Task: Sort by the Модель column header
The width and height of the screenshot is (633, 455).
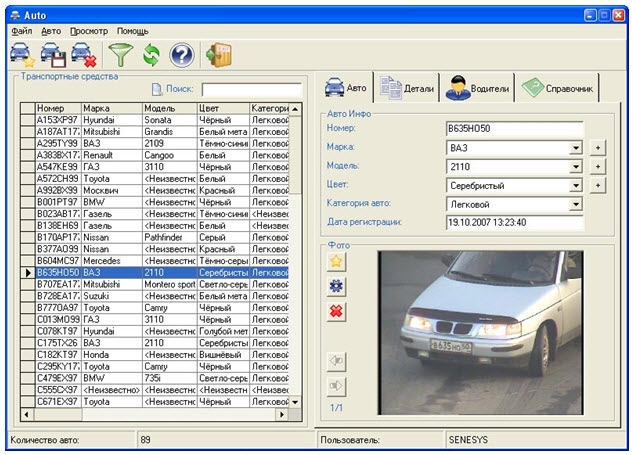Action: coord(170,109)
